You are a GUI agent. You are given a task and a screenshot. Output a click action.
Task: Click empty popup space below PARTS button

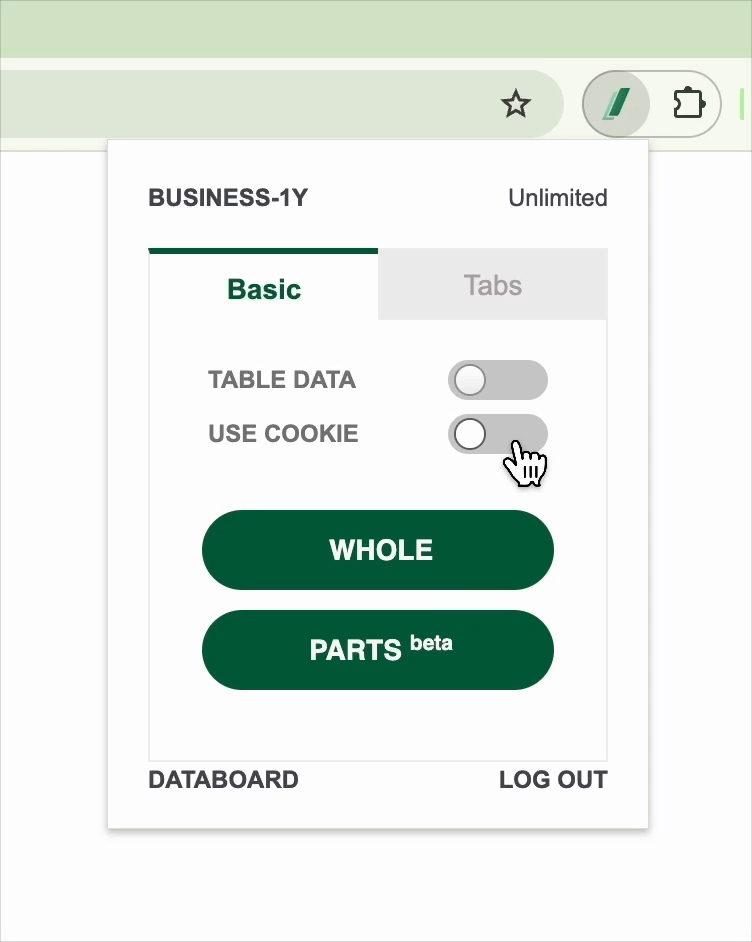click(x=378, y=725)
